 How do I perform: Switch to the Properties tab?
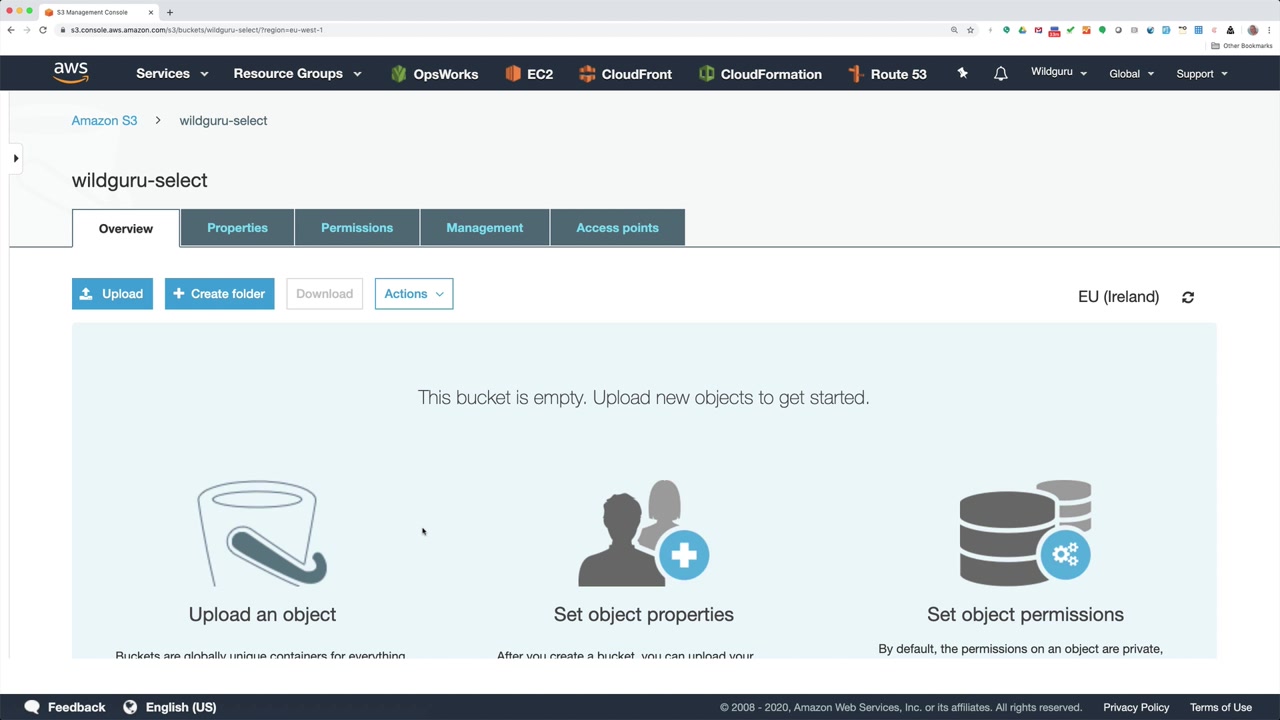[237, 228]
